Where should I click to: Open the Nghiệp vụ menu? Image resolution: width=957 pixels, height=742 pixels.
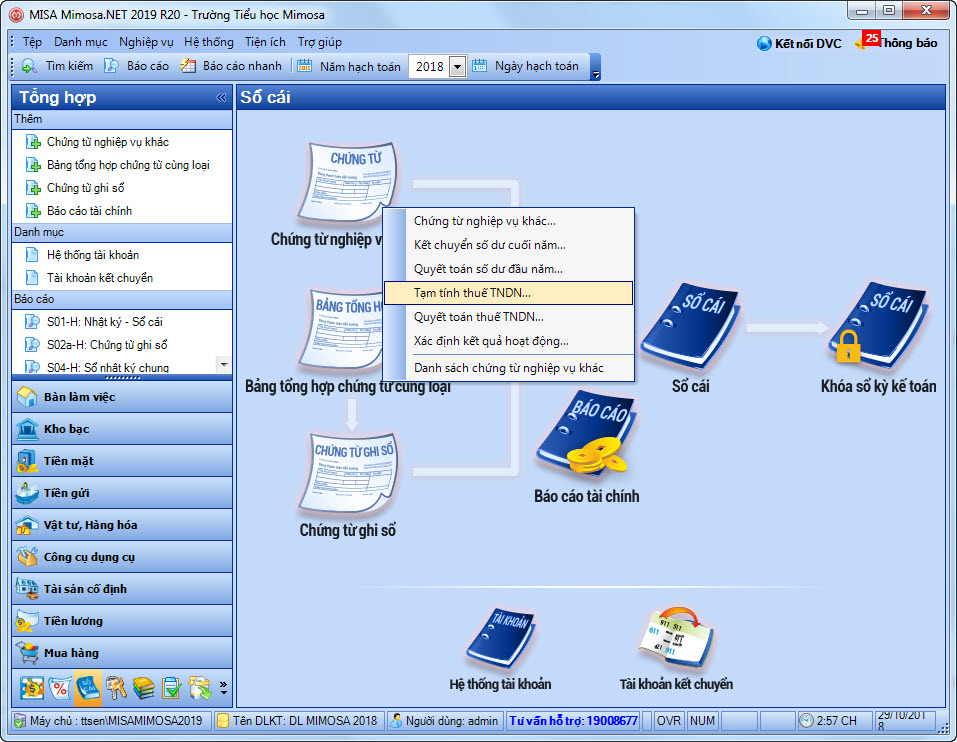pos(146,42)
